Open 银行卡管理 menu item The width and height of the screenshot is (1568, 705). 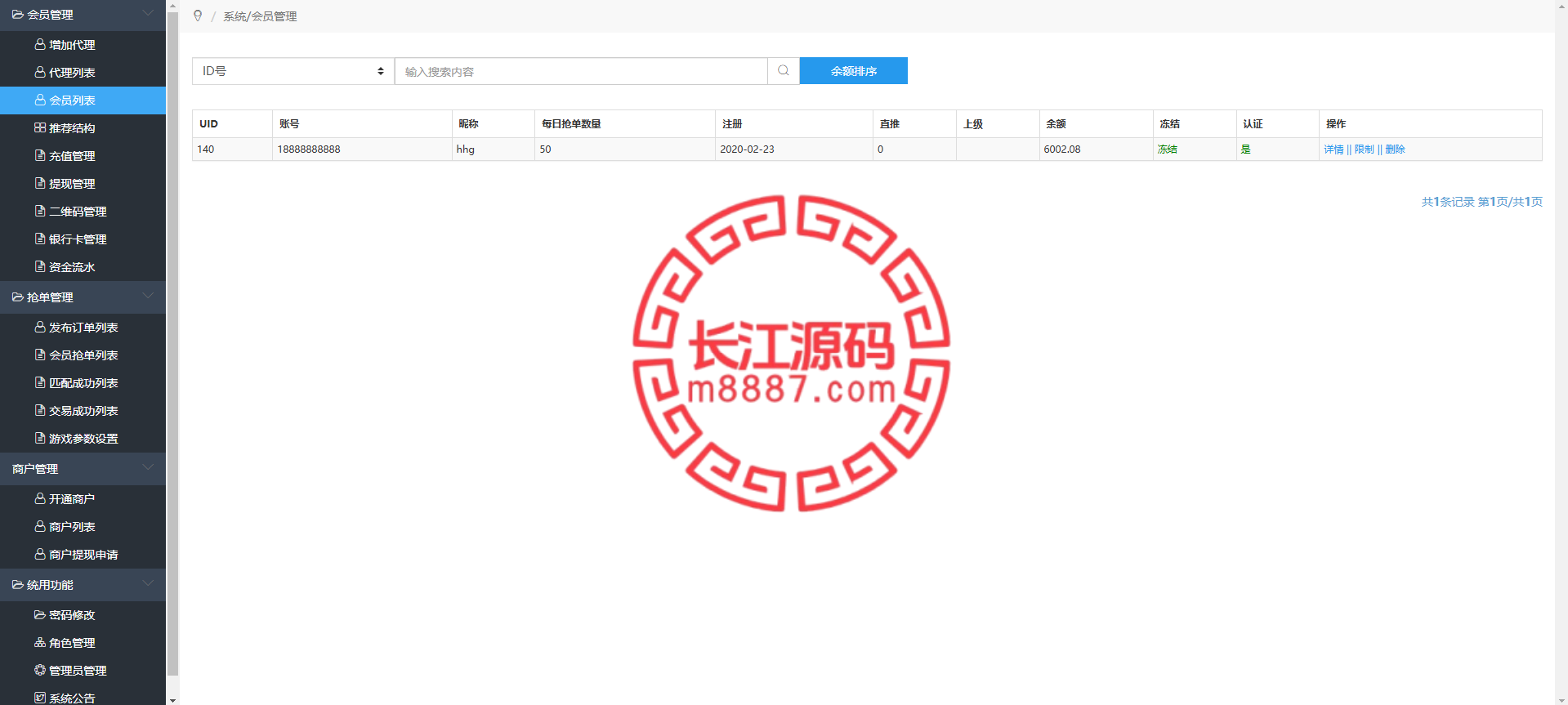[x=83, y=239]
